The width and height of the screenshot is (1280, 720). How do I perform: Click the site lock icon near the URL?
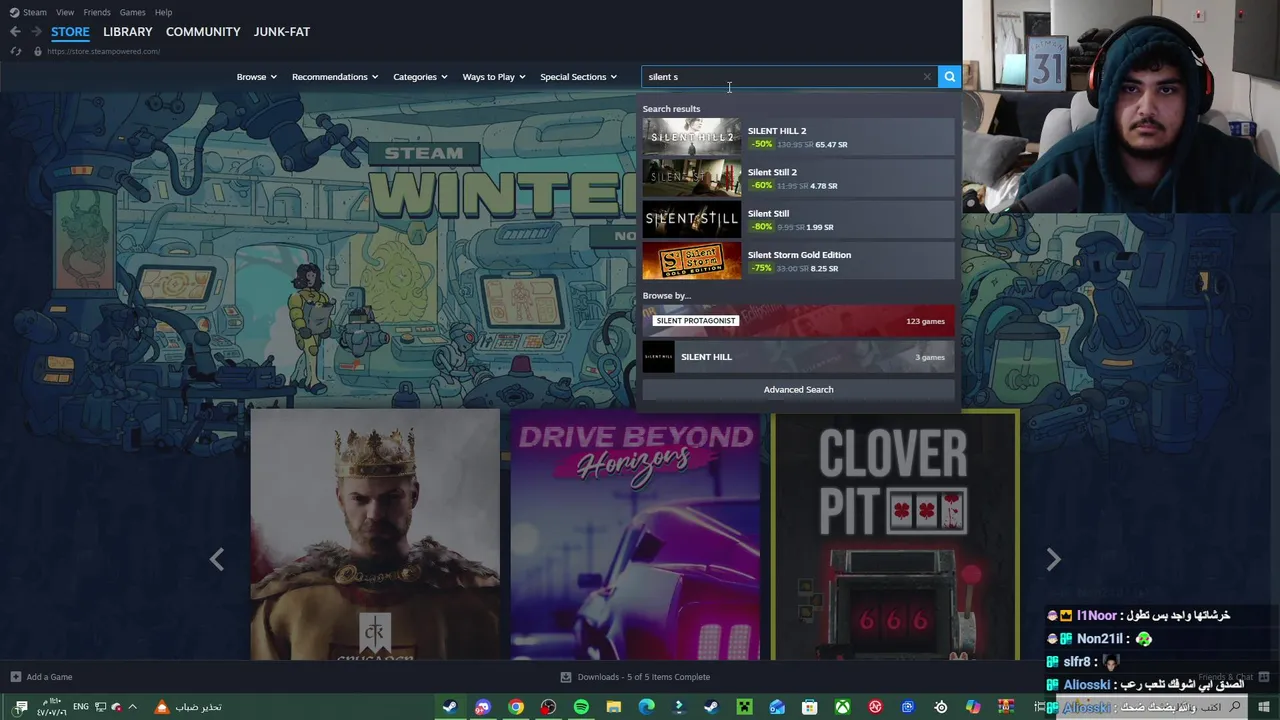point(38,51)
